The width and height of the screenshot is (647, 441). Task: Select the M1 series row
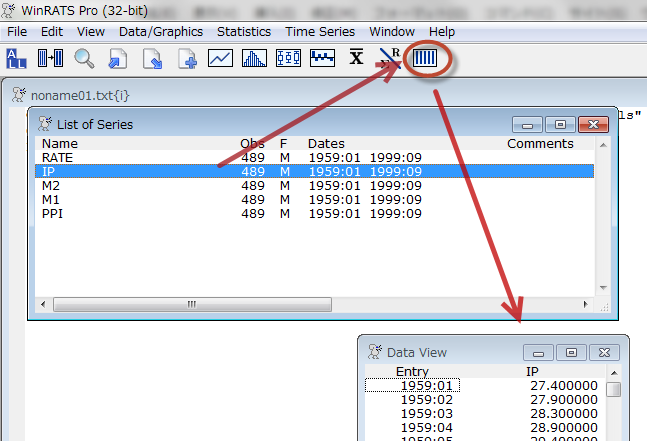(x=314, y=200)
